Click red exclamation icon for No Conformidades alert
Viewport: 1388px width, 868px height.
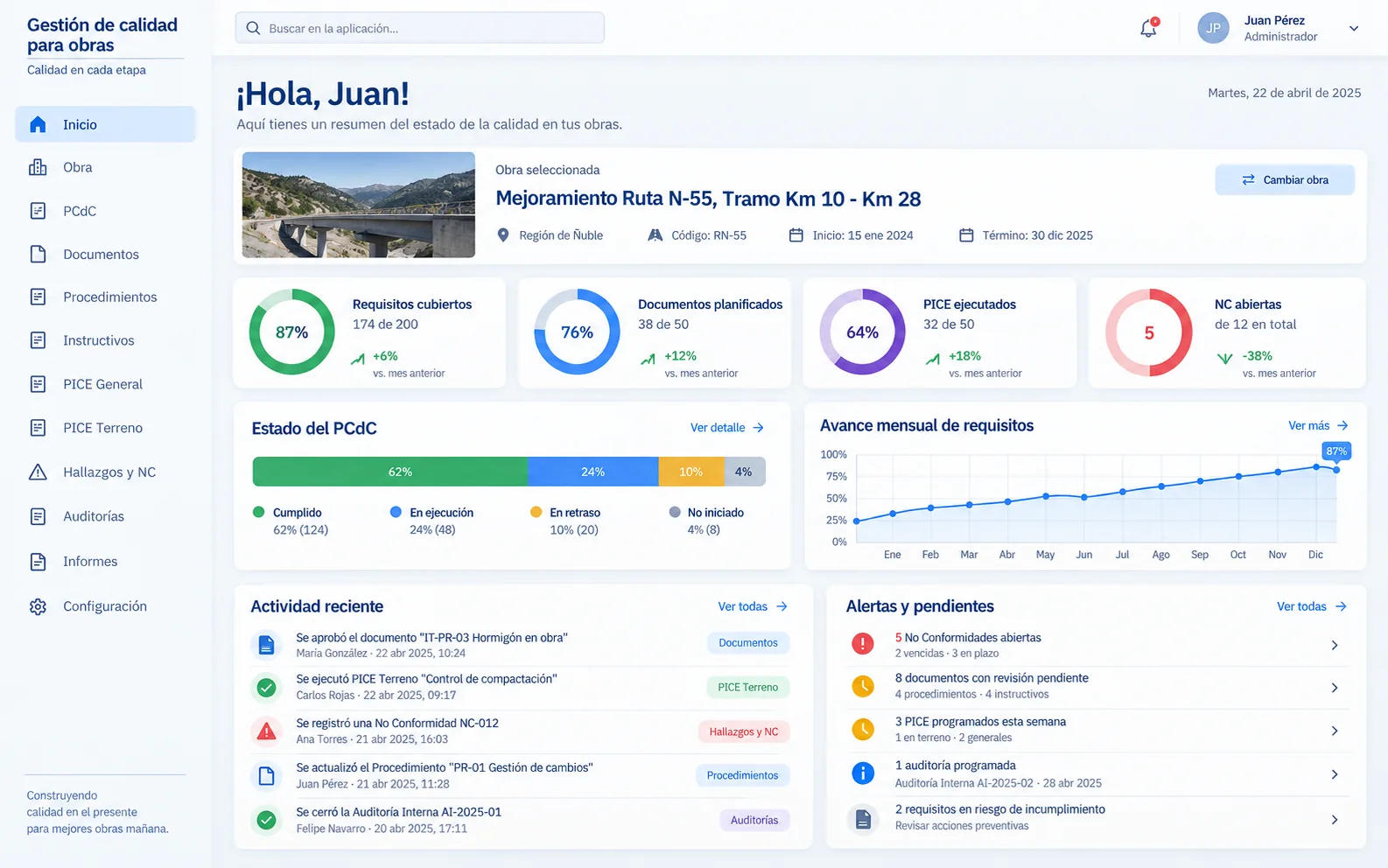click(863, 644)
